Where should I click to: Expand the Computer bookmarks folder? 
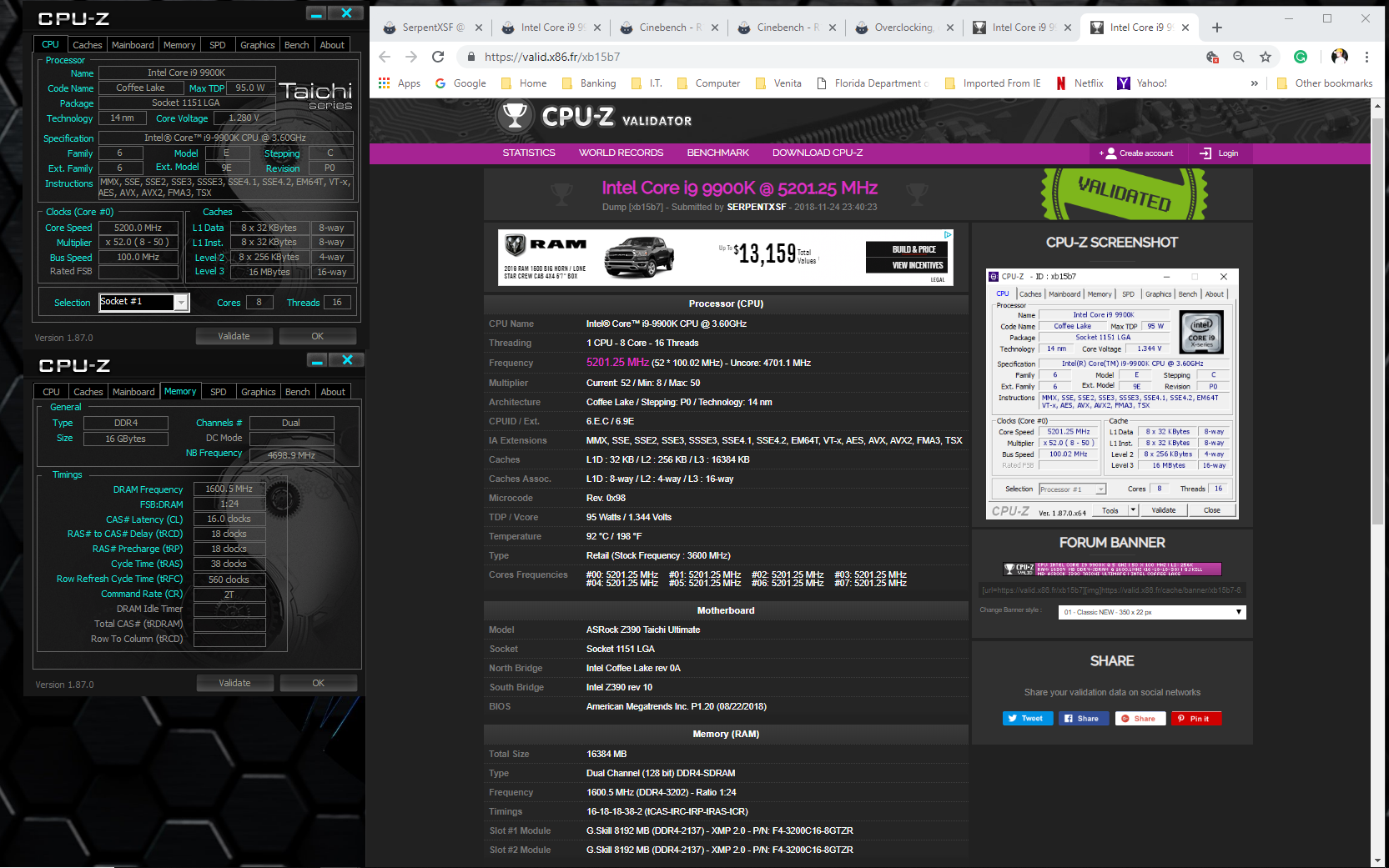click(x=708, y=83)
